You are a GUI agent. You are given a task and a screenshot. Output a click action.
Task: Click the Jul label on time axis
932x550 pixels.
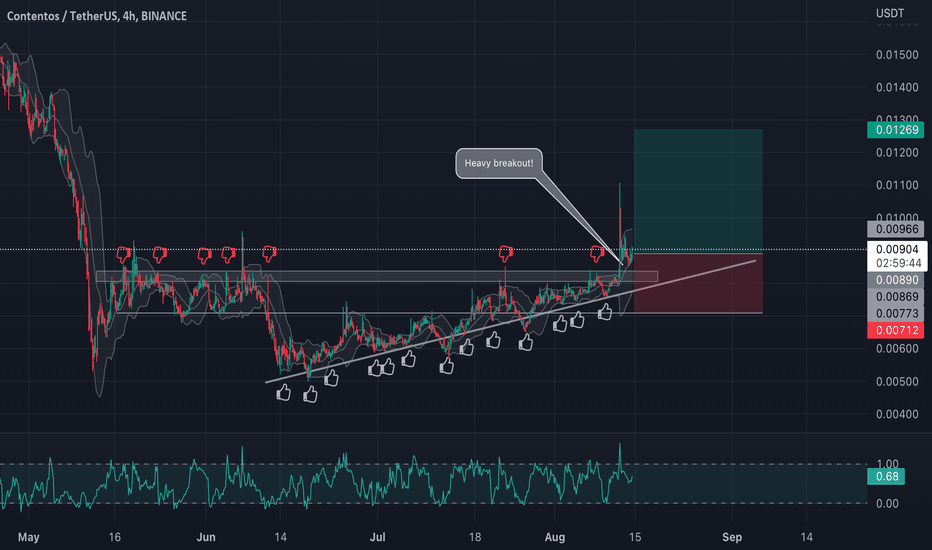(377, 538)
